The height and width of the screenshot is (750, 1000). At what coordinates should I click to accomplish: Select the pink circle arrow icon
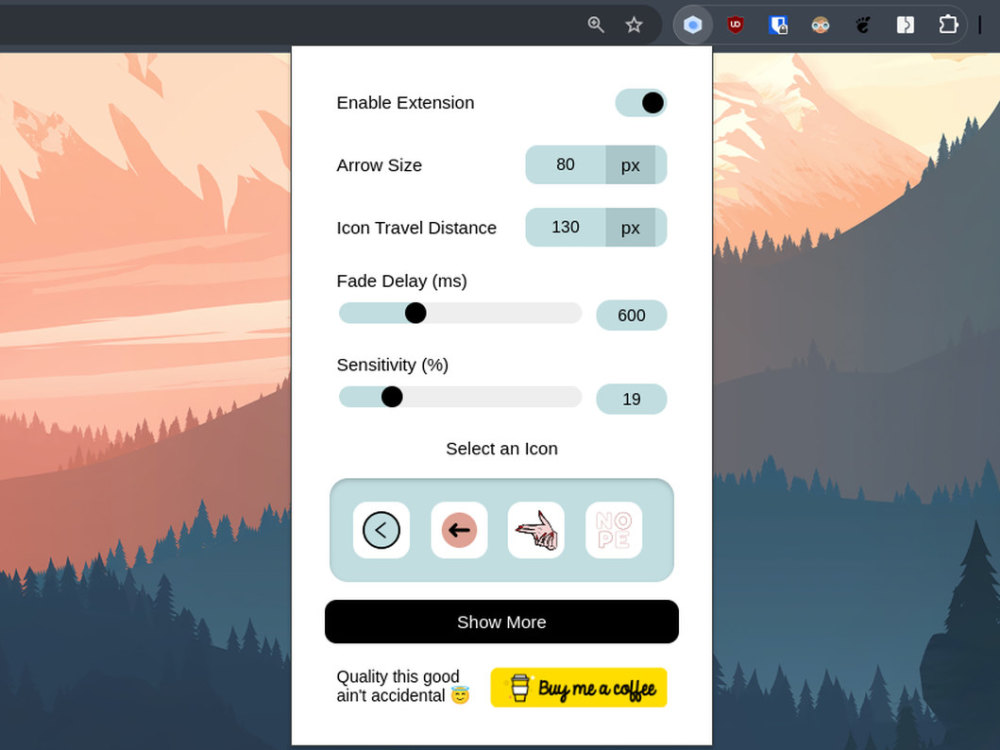459,530
